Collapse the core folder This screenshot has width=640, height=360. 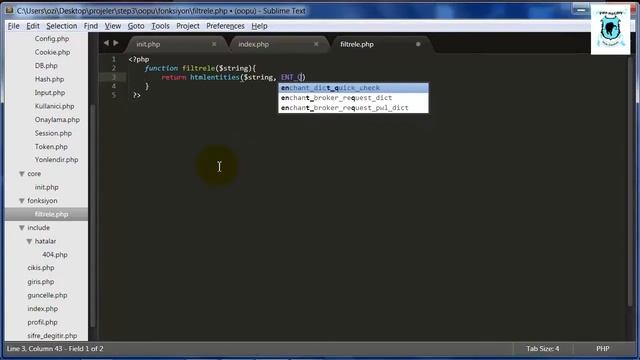22,174
